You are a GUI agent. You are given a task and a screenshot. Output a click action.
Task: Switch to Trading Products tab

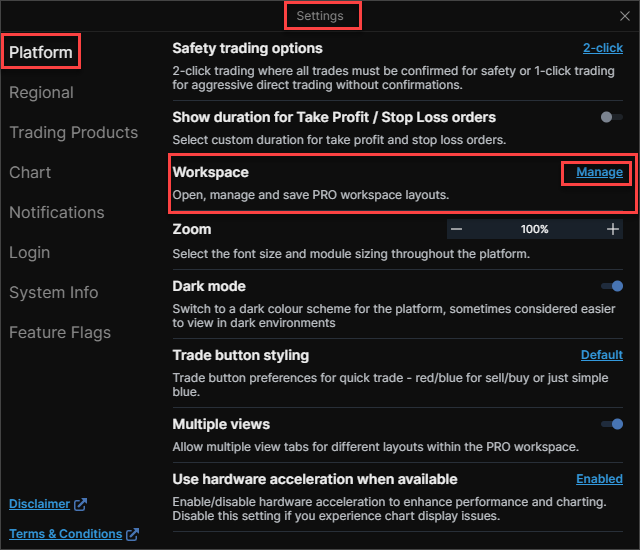pos(73,133)
